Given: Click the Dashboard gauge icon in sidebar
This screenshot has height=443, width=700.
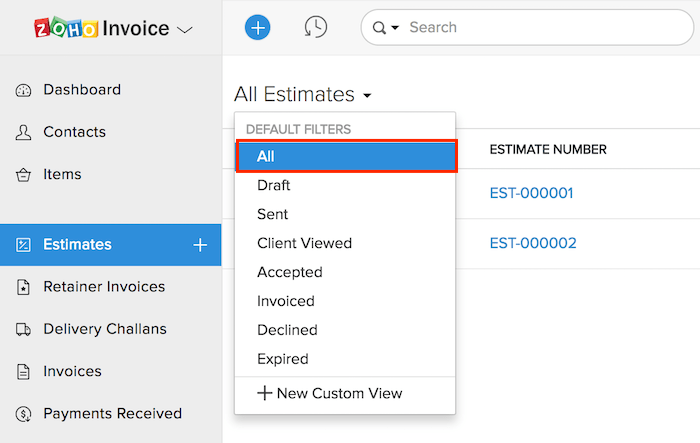Looking at the screenshot, I should [24, 90].
